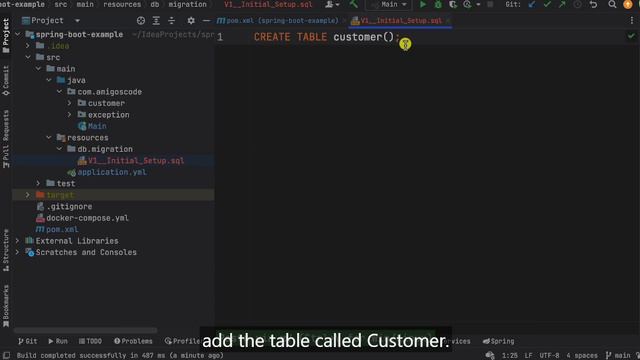Collapse the java folder

coord(49,80)
